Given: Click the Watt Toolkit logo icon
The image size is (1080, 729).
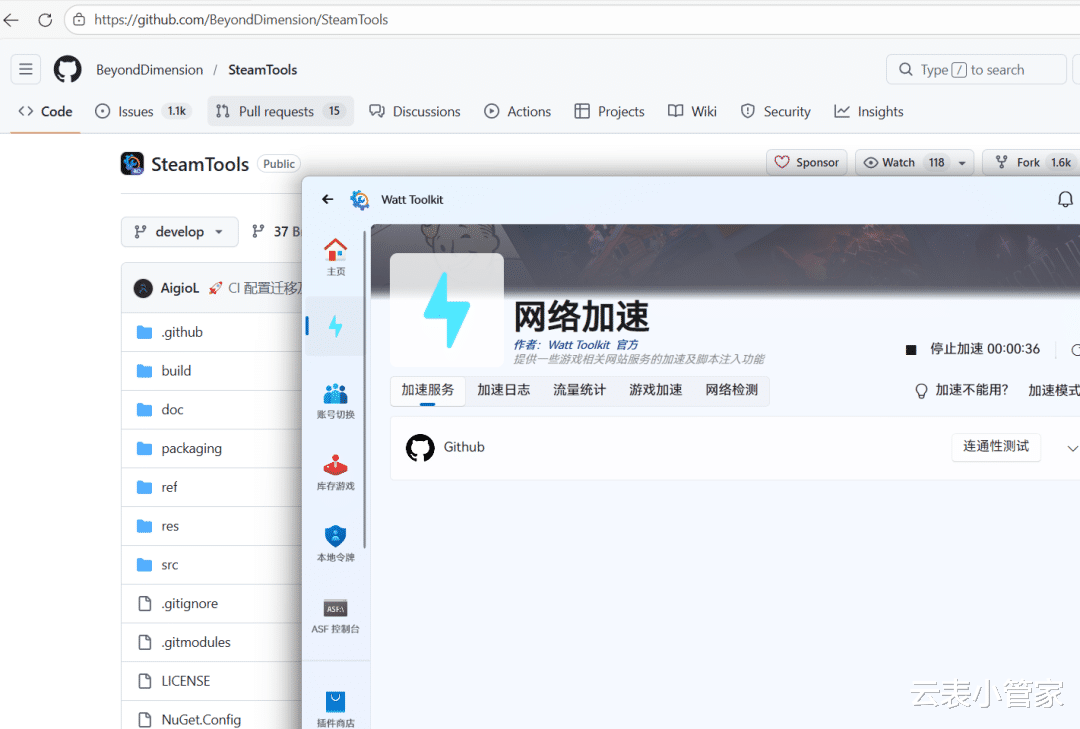Looking at the screenshot, I should point(359,199).
